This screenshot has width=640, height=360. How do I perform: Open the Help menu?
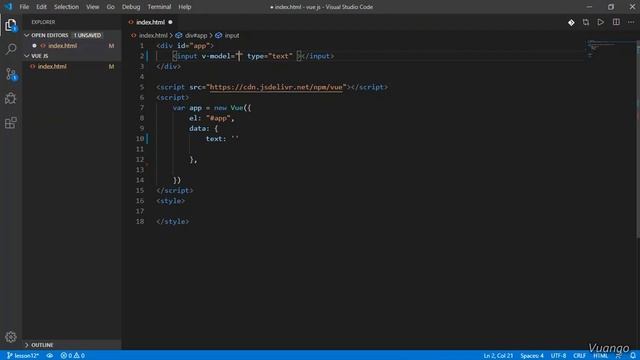coord(184,7)
